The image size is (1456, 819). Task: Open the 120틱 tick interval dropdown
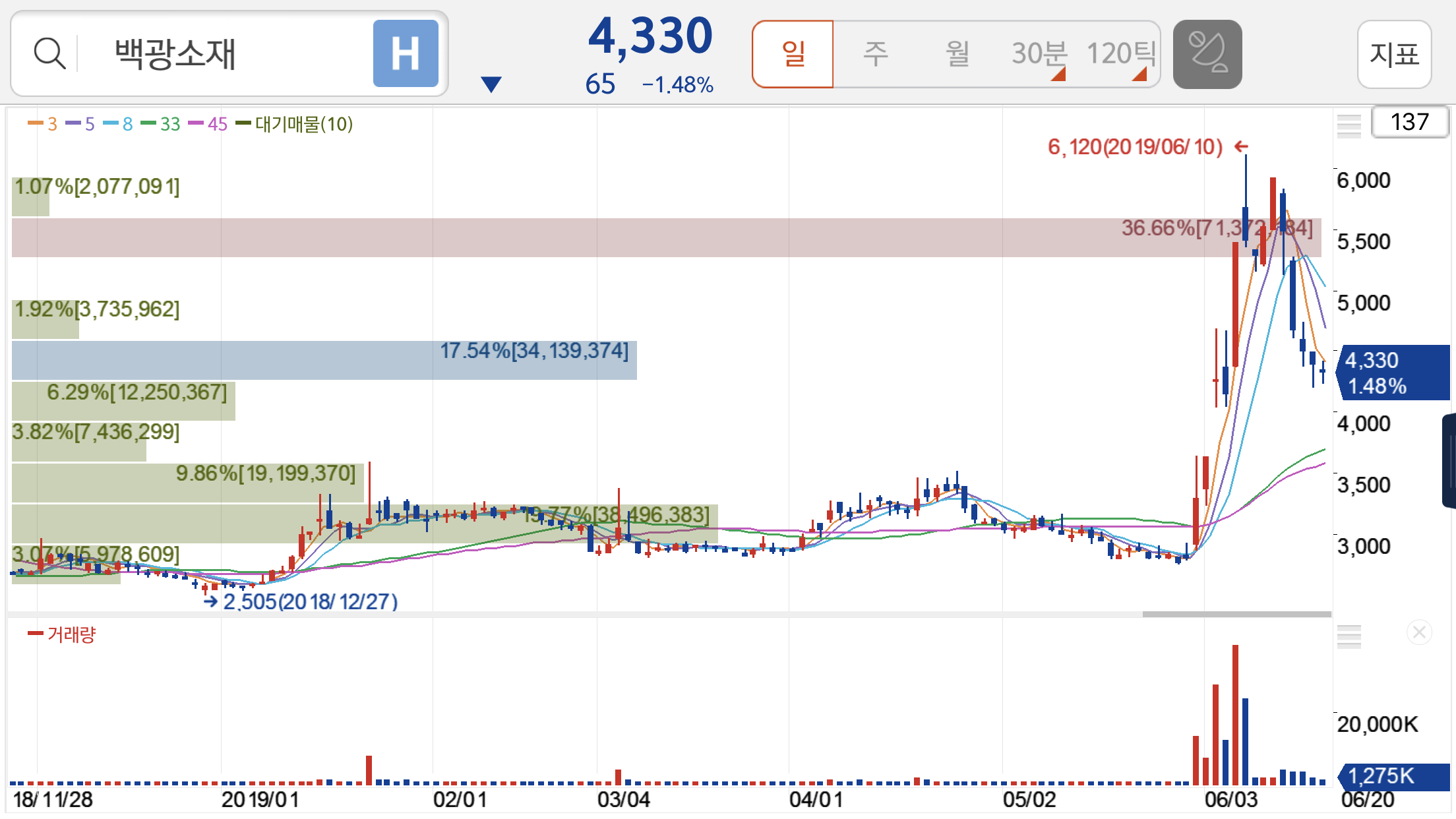click(x=1120, y=54)
